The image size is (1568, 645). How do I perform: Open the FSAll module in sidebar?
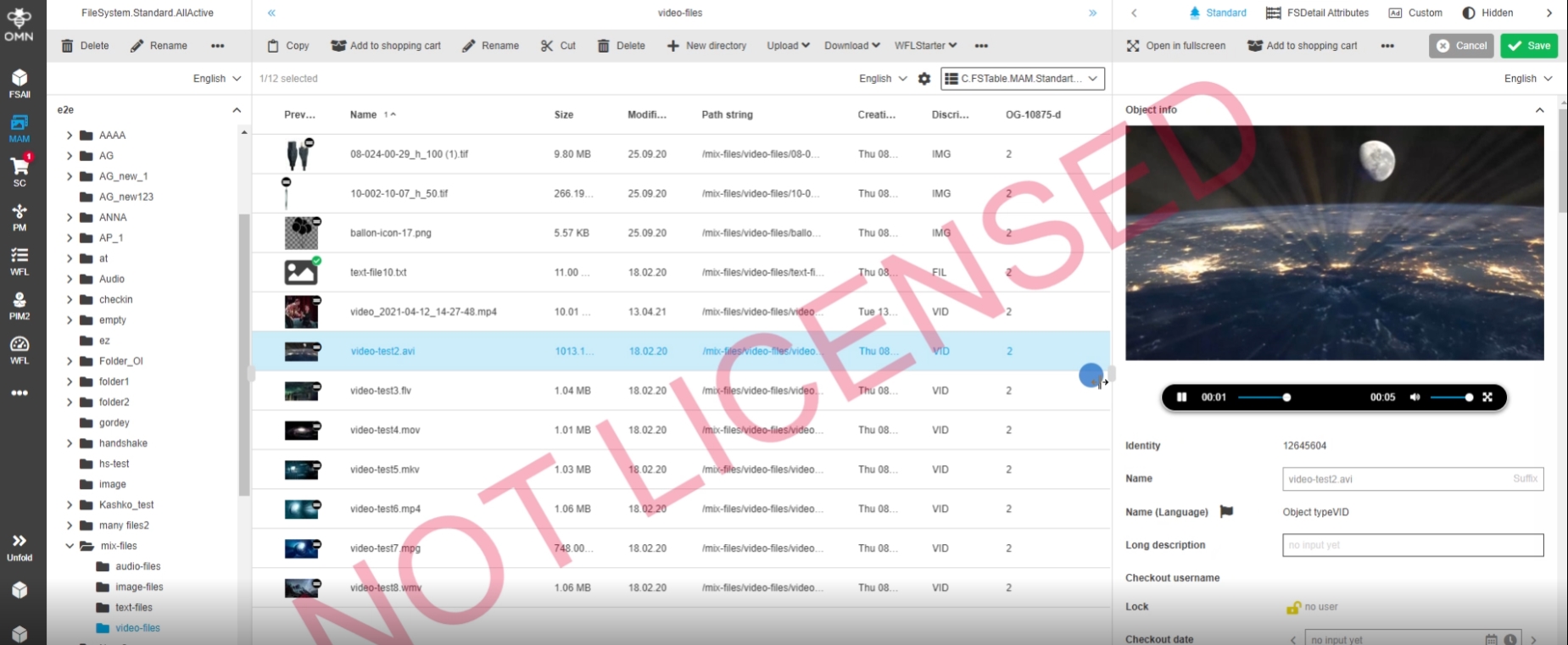click(x=20, y=84)
